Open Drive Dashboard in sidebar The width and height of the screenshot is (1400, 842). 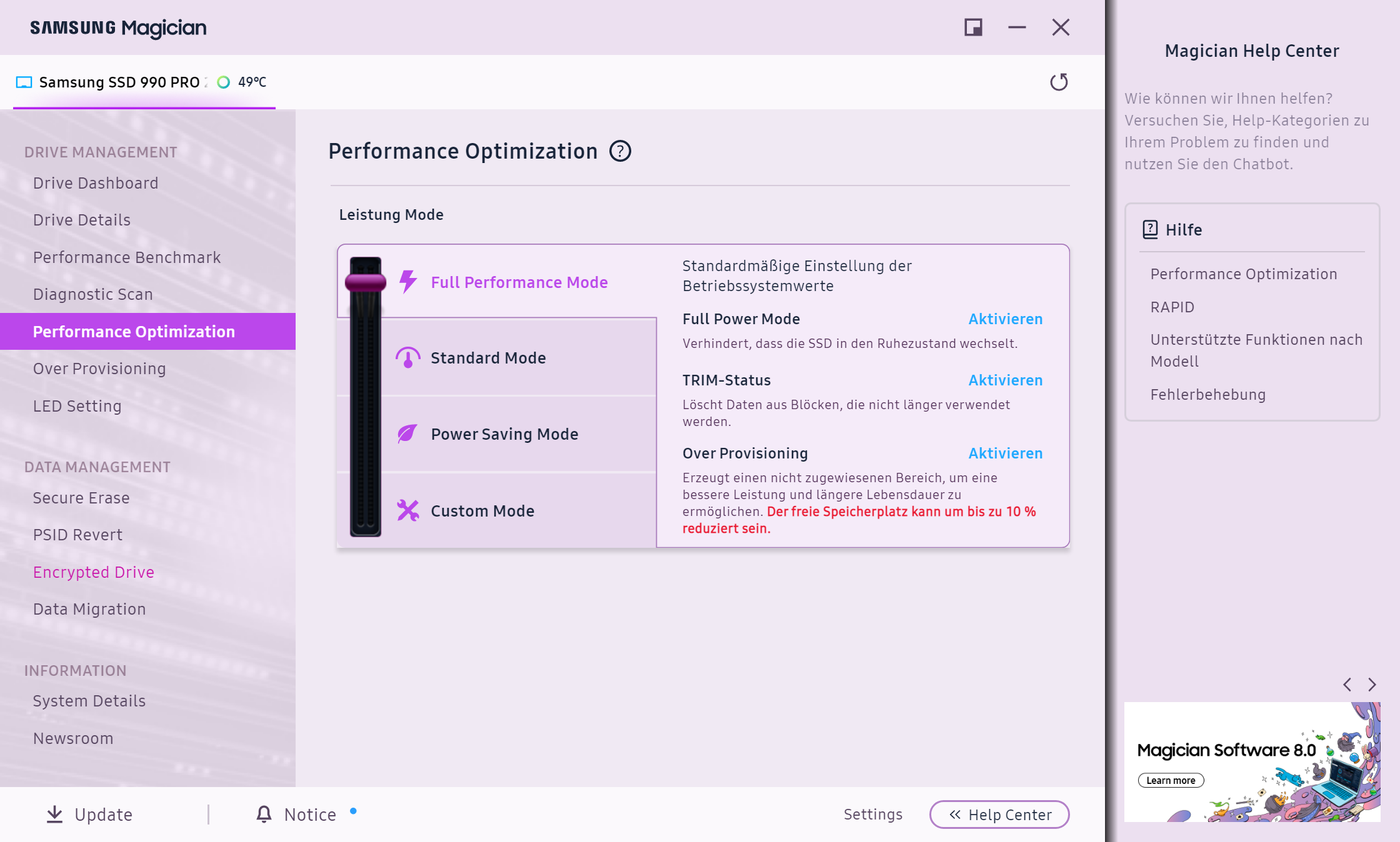[x=96, y=183]
